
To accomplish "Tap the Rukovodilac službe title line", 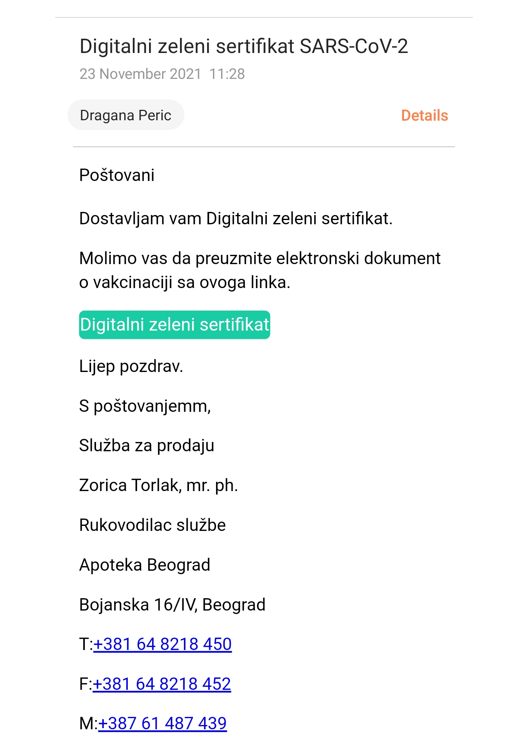I will pyautogui.click(x=152, y=525).
